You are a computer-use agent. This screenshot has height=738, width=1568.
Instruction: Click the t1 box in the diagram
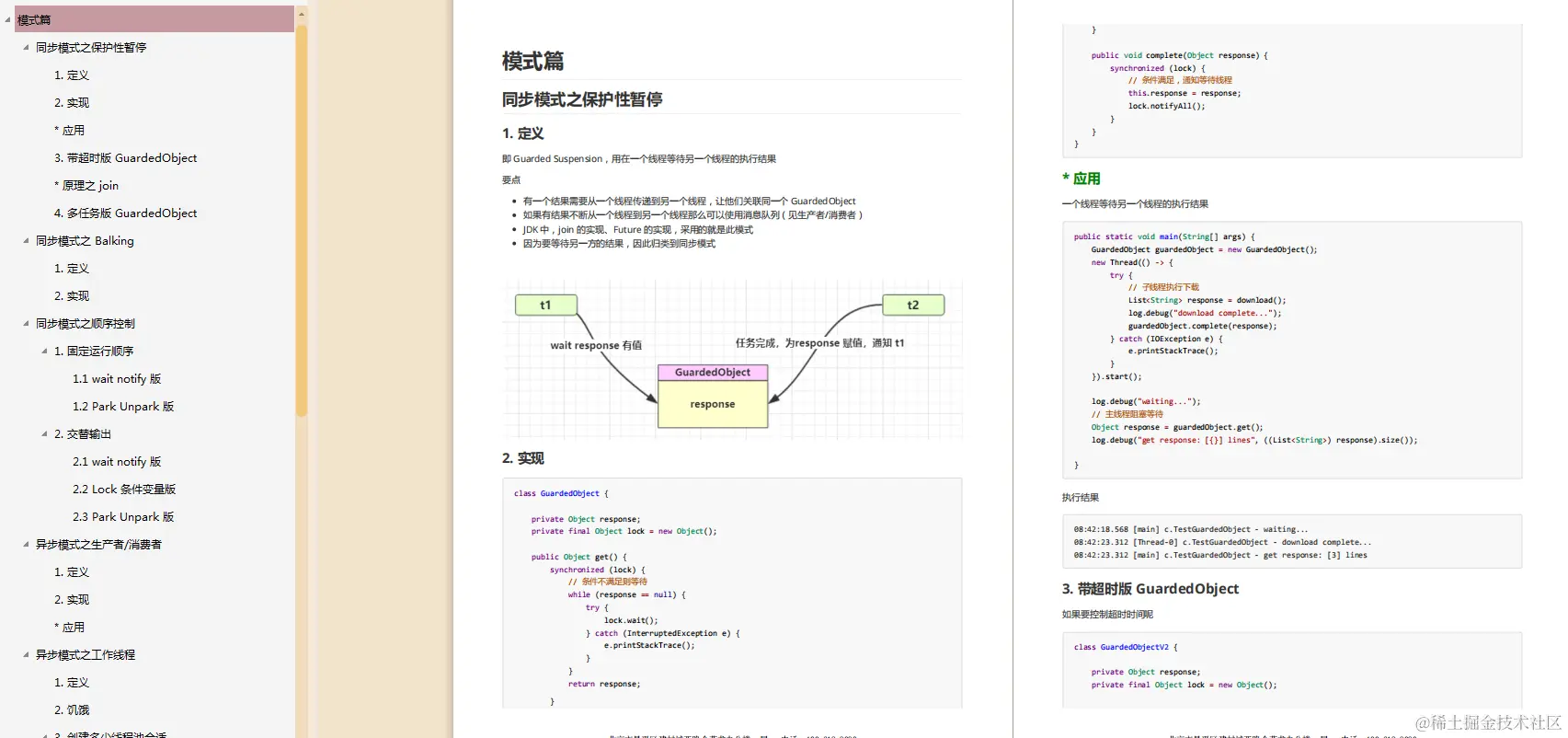545,305
